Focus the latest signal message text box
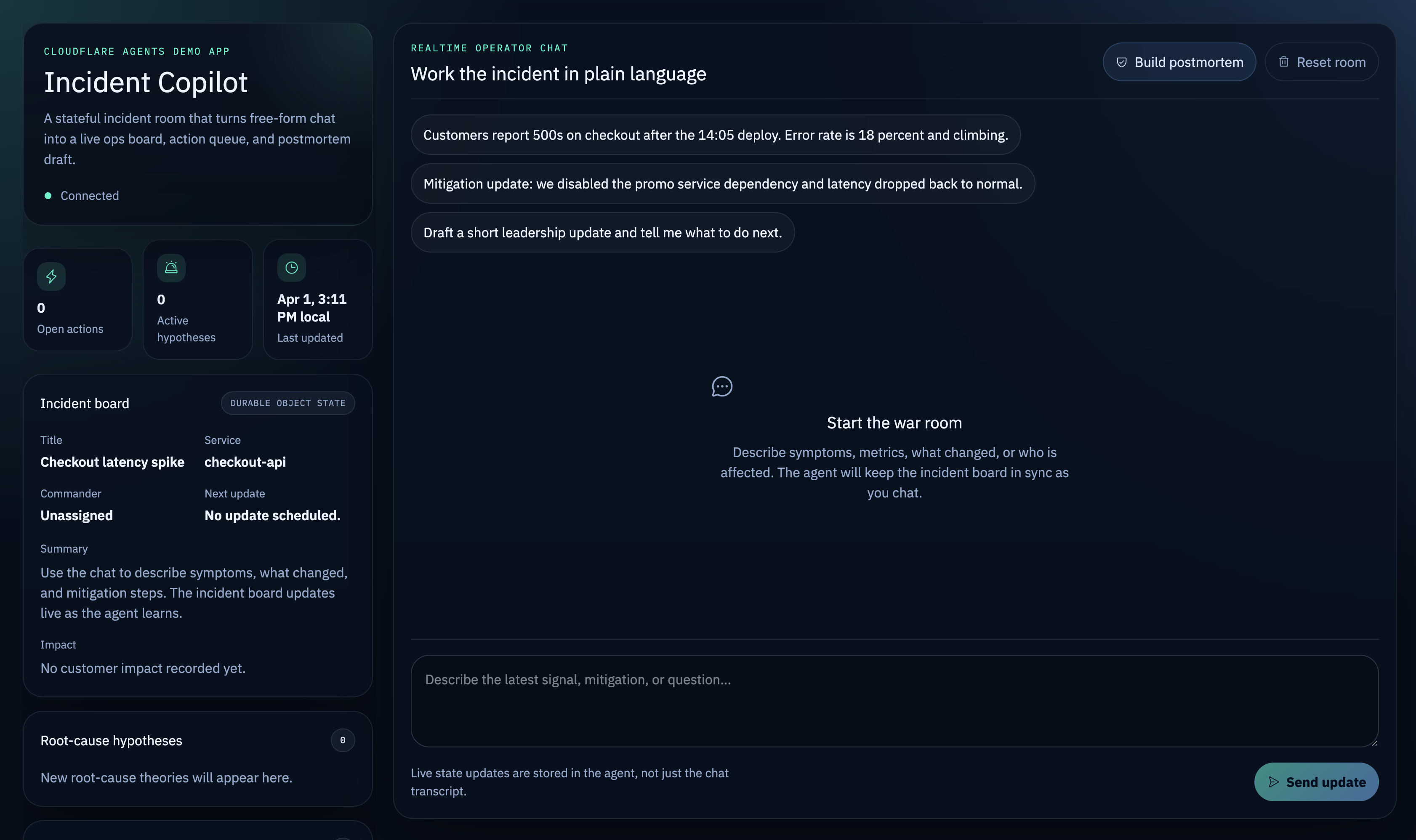Screen dimensions: 1416x840 click(894, 701)
